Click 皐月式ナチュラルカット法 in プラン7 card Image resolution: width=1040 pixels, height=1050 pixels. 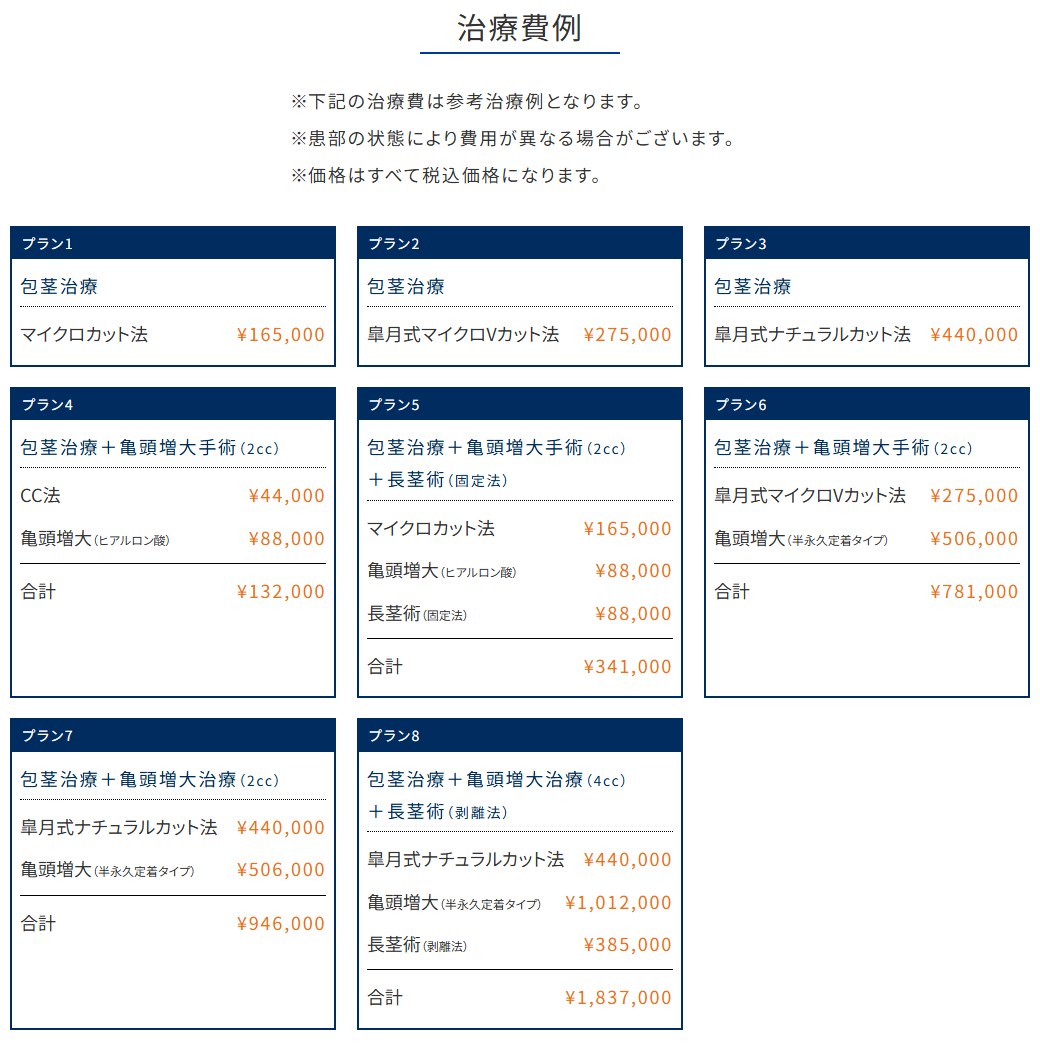tap(119, 828)
